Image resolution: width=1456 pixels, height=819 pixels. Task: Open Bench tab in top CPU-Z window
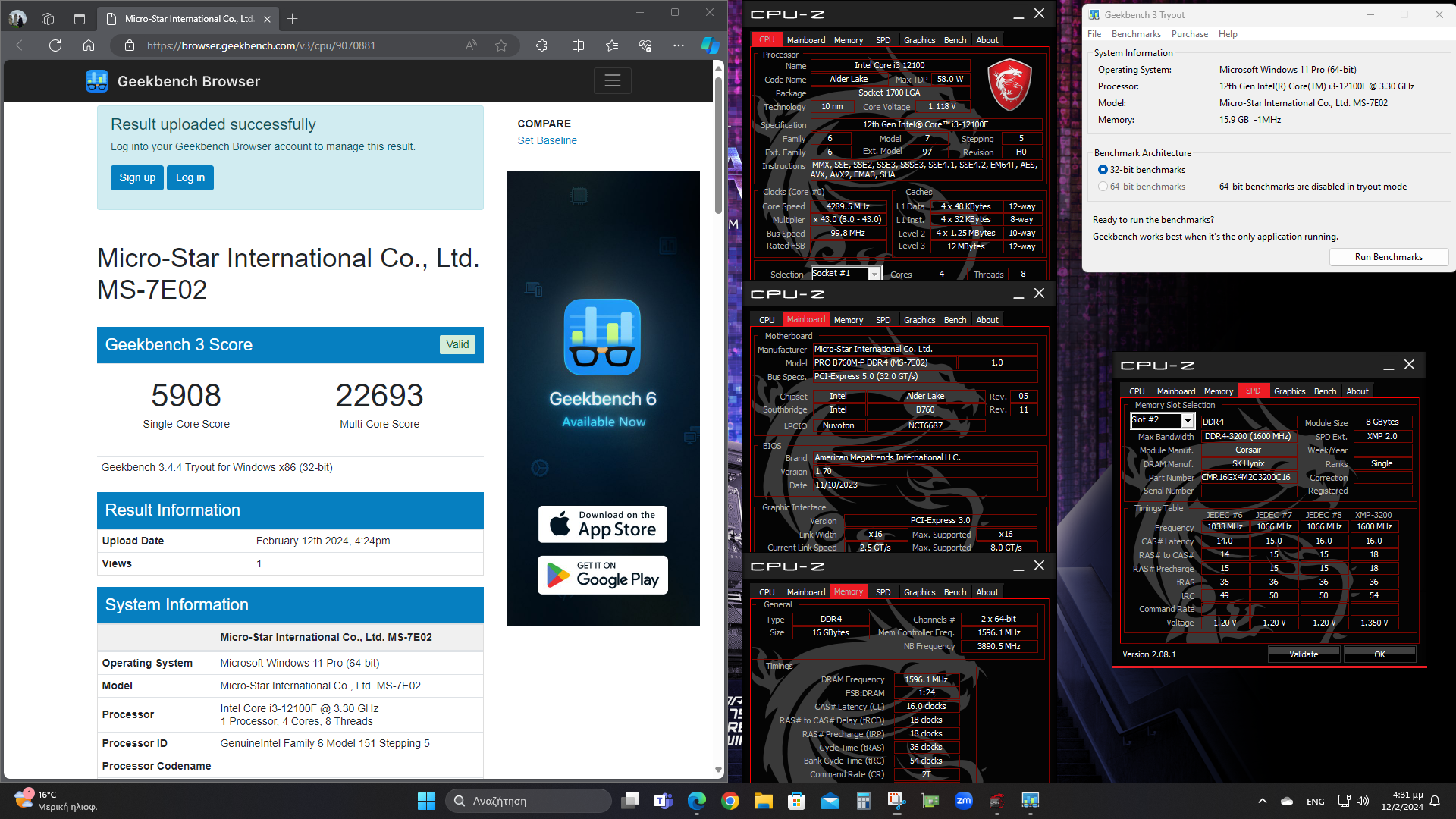(955, 40)
